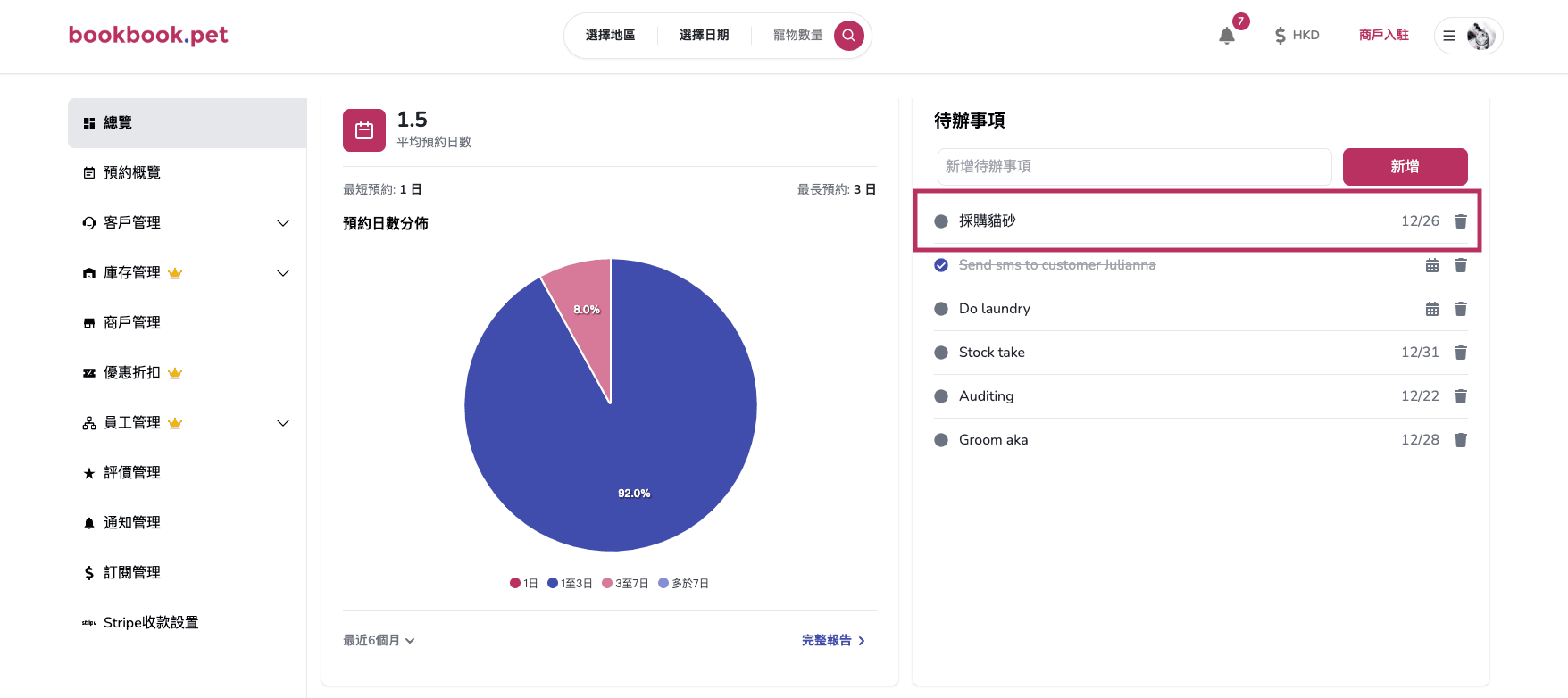Screen dimensions: 1568x698
Task: Click the 預約概覽 calendar sidebar icon
Action: [x=89, y=173]
